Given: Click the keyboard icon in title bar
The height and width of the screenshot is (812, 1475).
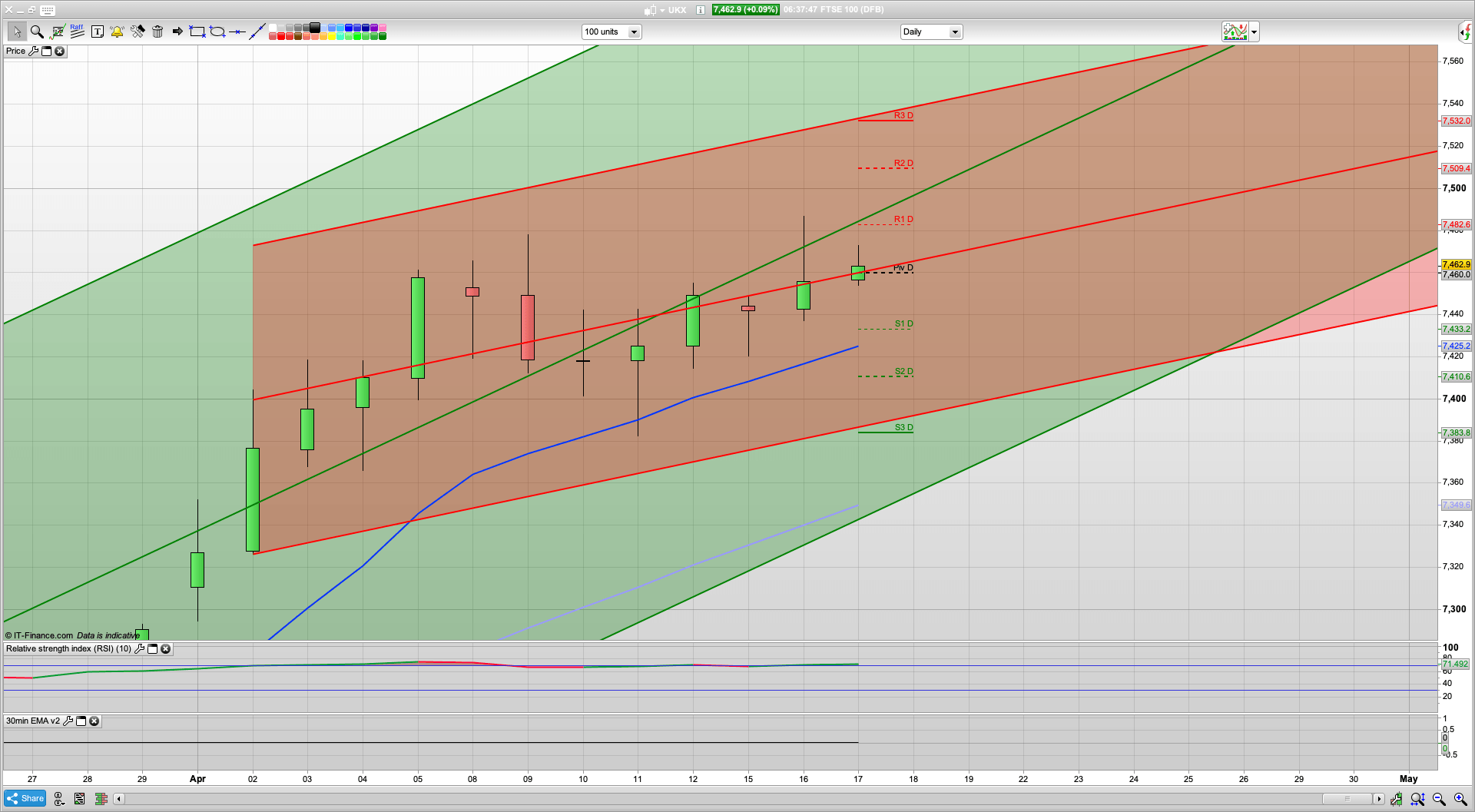Looking at the screenshot, I should pos(48,10).
